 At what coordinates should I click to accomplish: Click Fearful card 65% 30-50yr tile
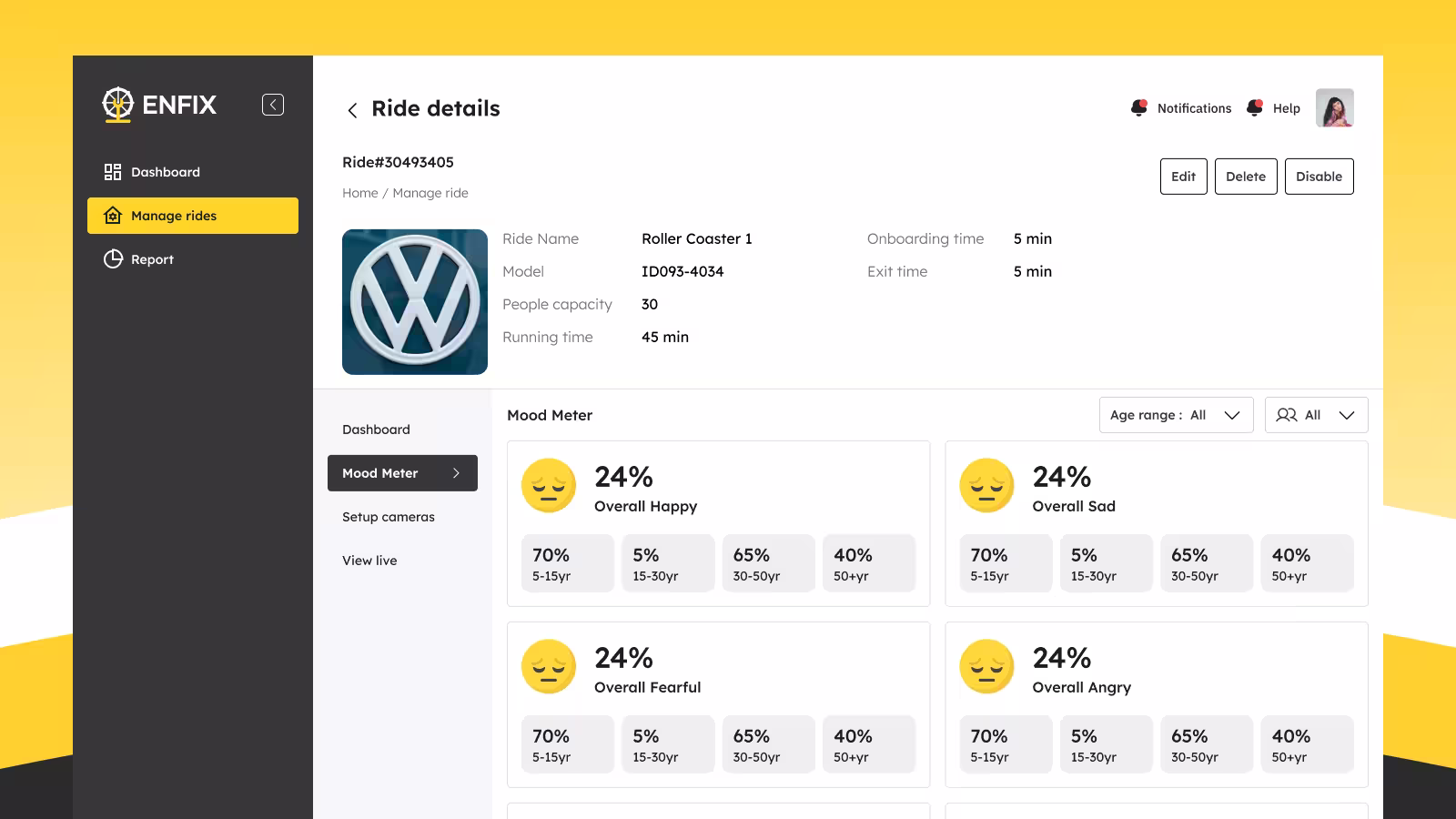(769, 744)
